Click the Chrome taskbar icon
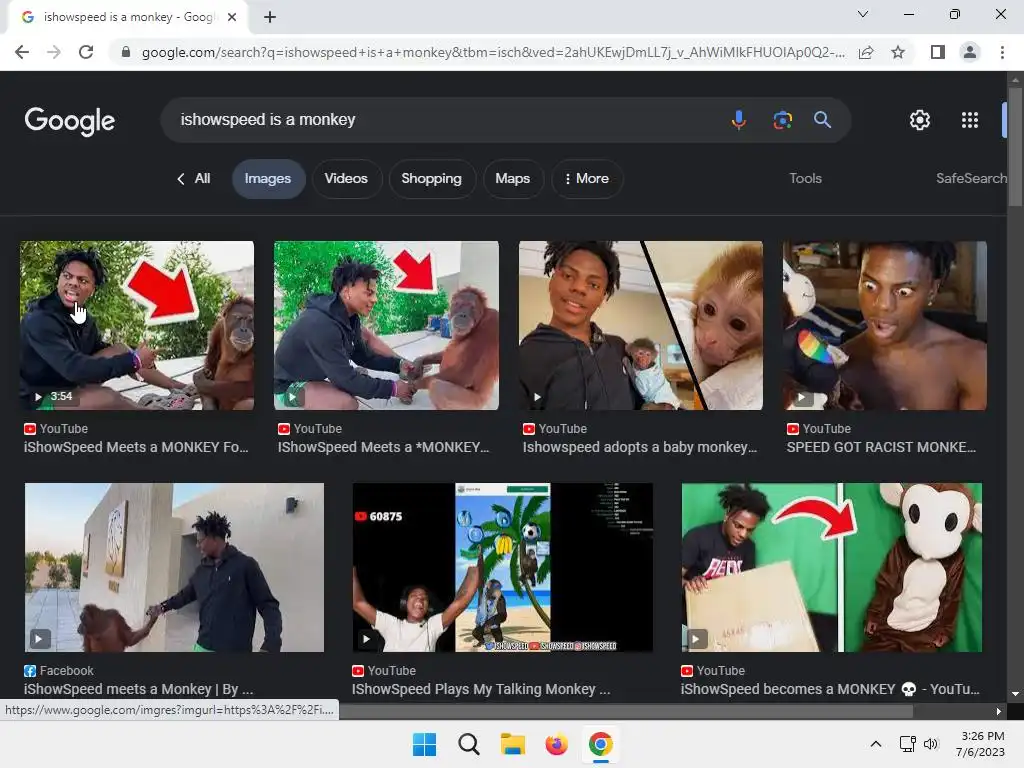Image resolution: width=1024 pixels, height=768 pixels. click(600, 744)
